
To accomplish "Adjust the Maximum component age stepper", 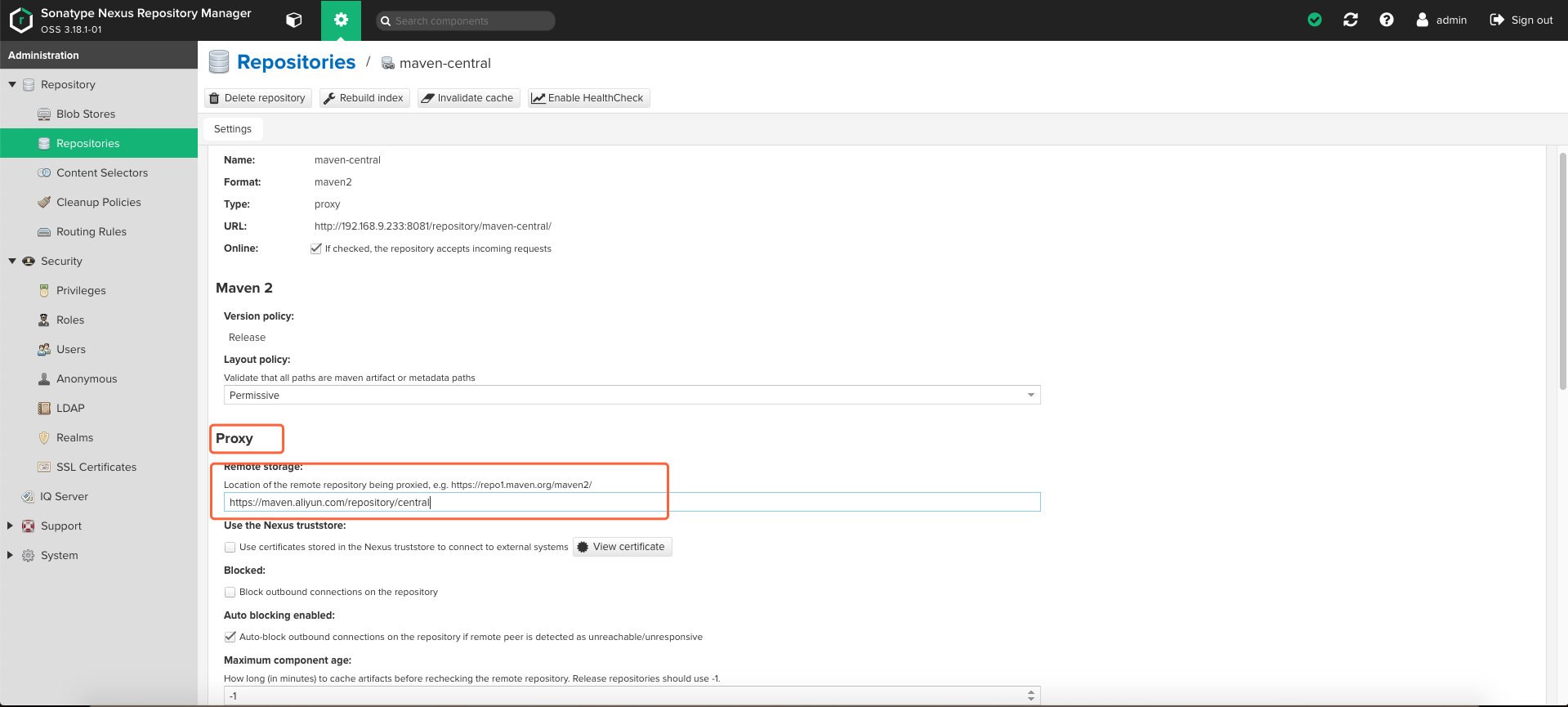I will point(1031,696).
